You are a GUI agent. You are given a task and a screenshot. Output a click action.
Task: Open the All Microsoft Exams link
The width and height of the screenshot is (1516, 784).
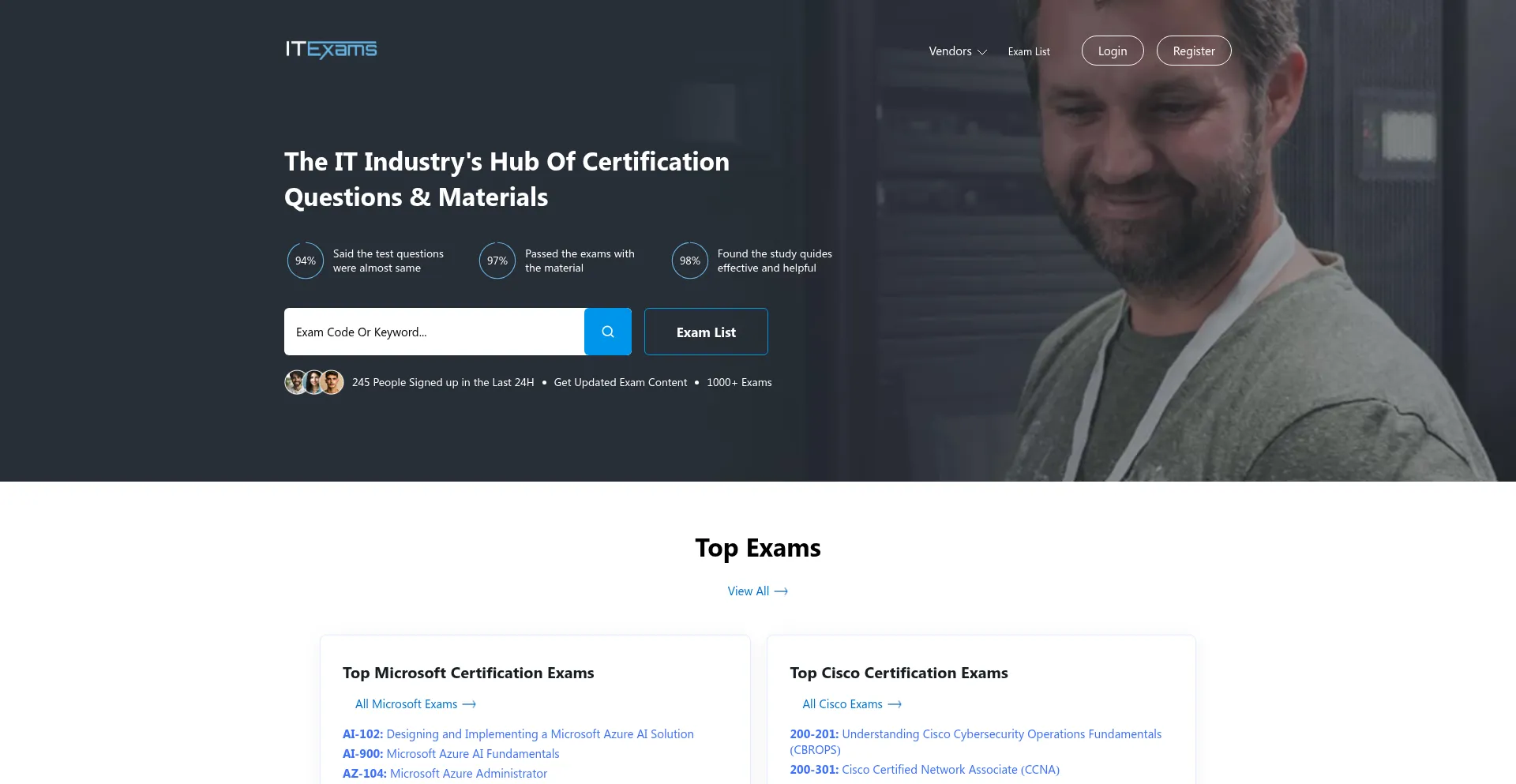pyautogui.click(x=405, y=703)
